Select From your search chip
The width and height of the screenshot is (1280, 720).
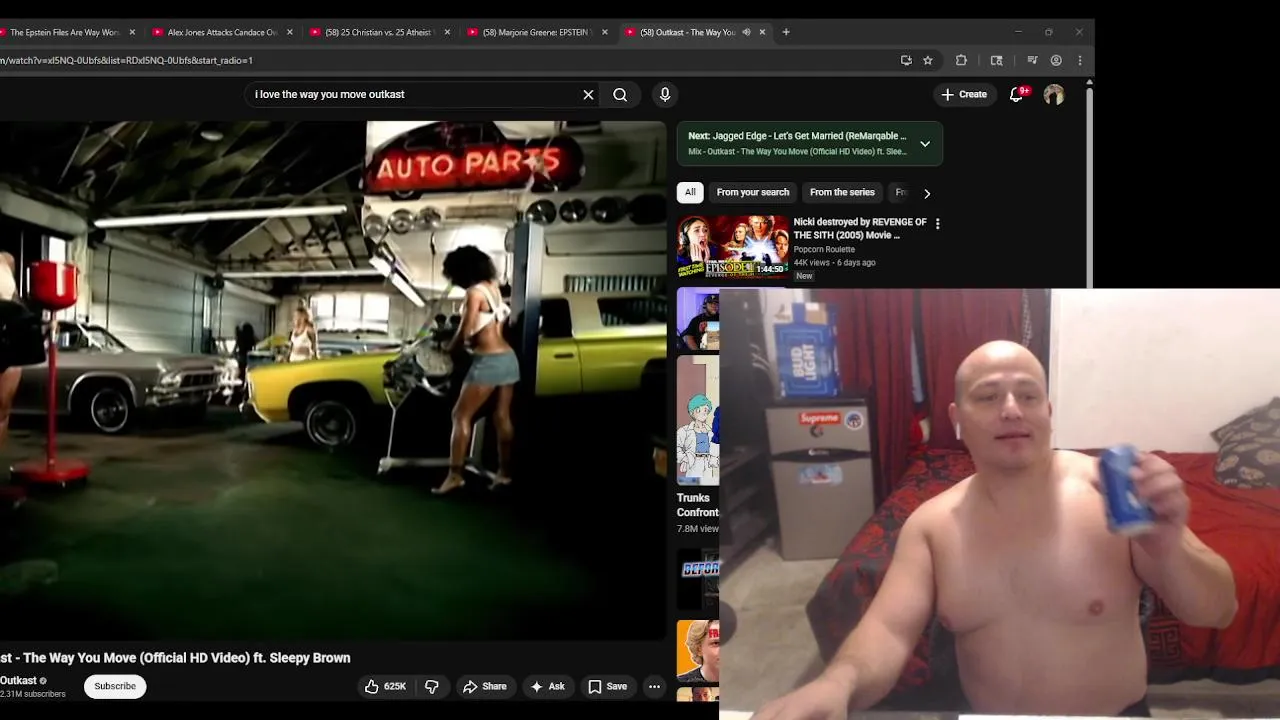(753, 192)
